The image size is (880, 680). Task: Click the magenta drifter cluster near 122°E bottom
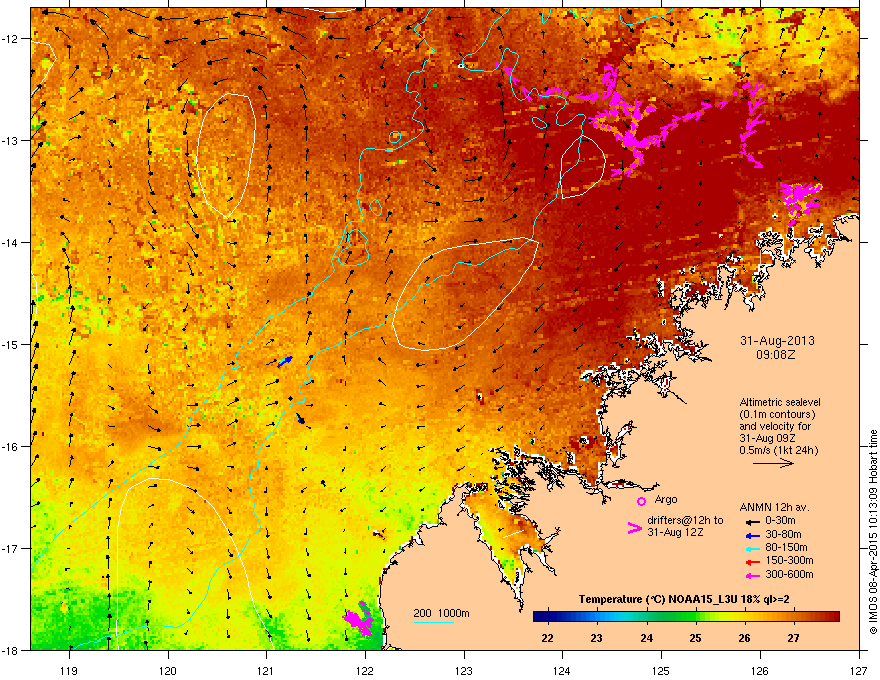[359, 619]
